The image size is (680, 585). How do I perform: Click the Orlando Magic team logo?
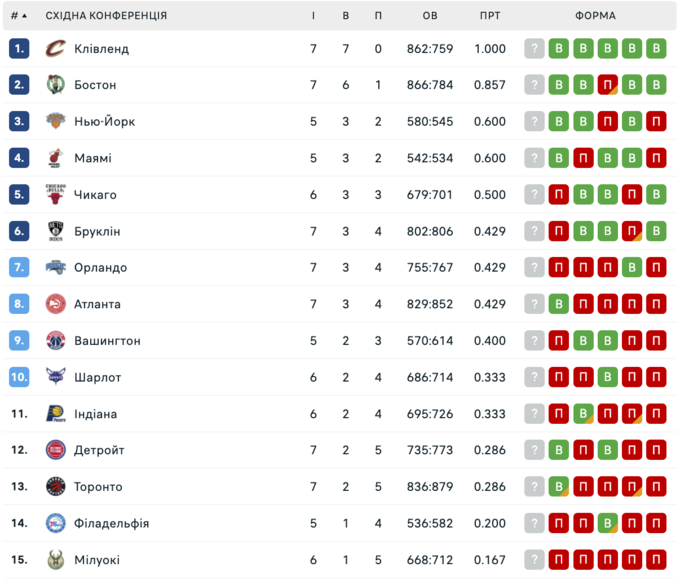(55, 268)
